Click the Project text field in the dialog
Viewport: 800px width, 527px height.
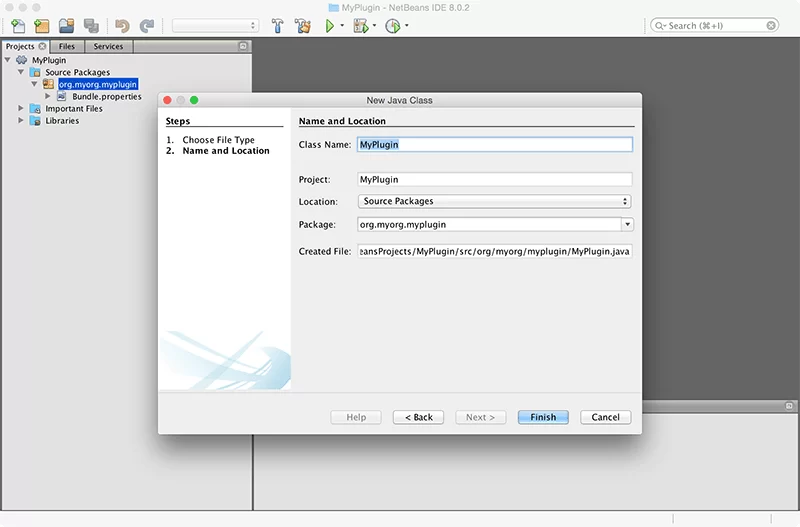tap(494, 180)
